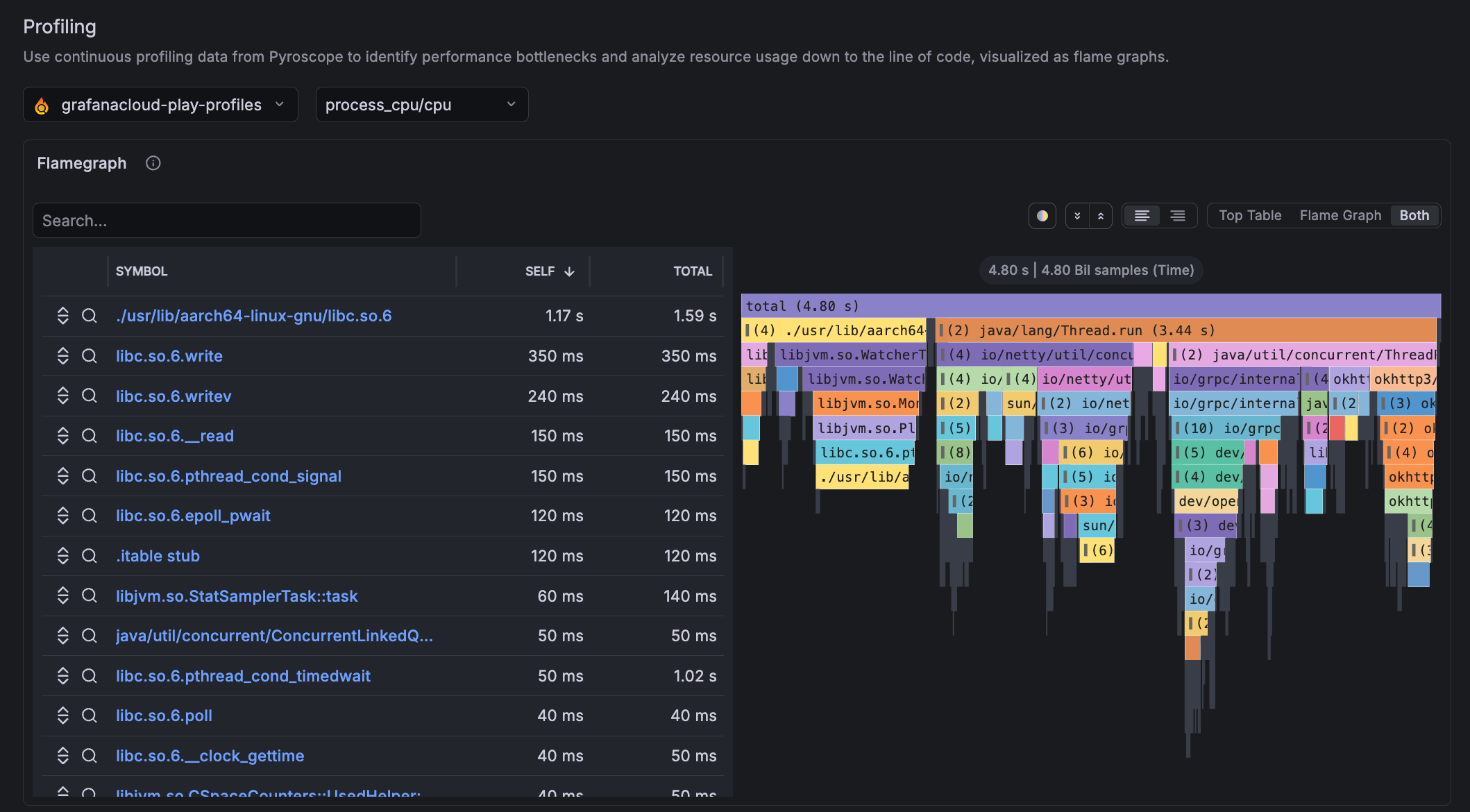Screen dimensions: 1470x812
Task: Switch to Top Table view
Action: [x=1250, y=216]
